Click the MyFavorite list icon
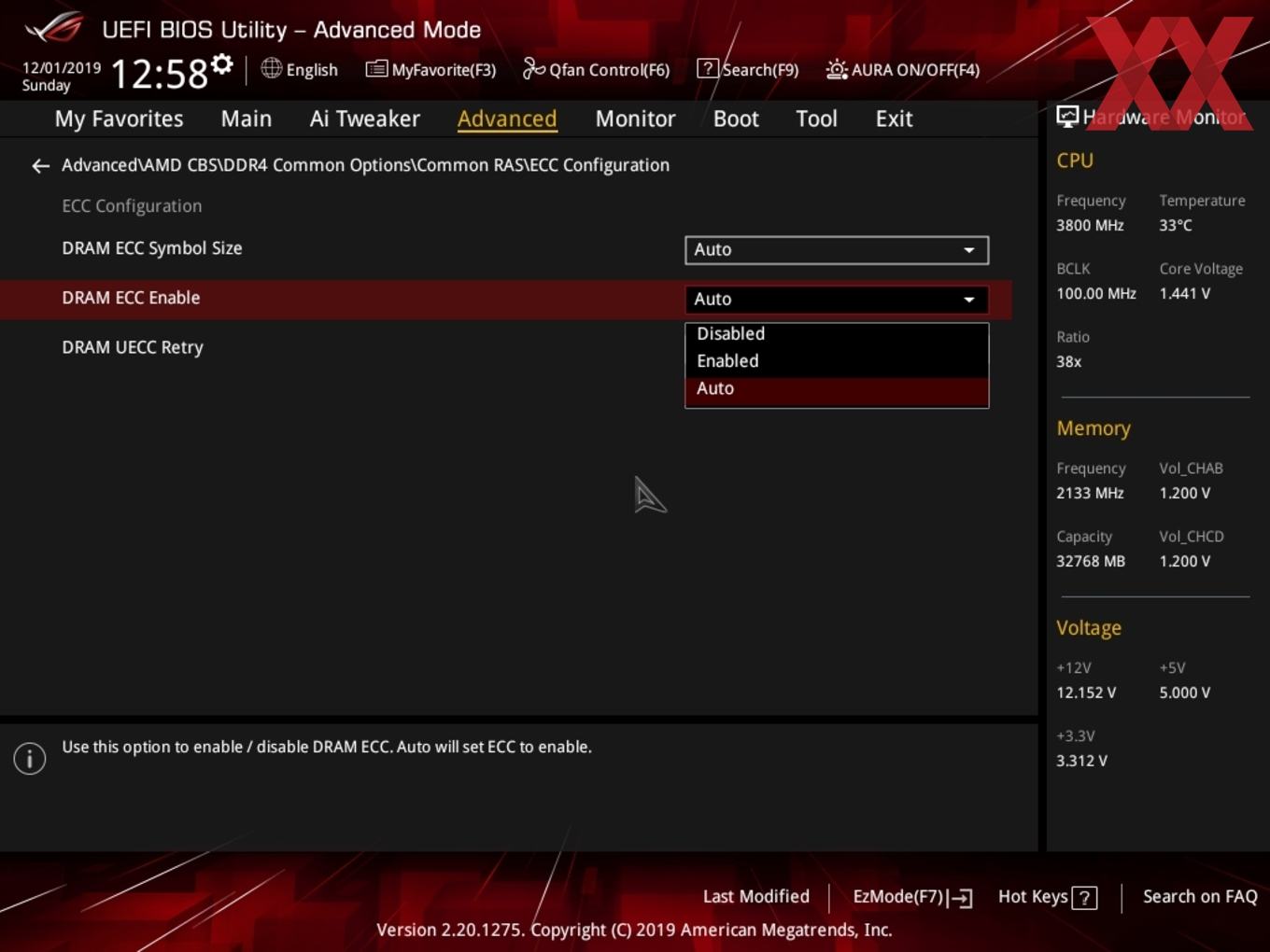Viewport: 1270px width, 952px height. point(376,69)
